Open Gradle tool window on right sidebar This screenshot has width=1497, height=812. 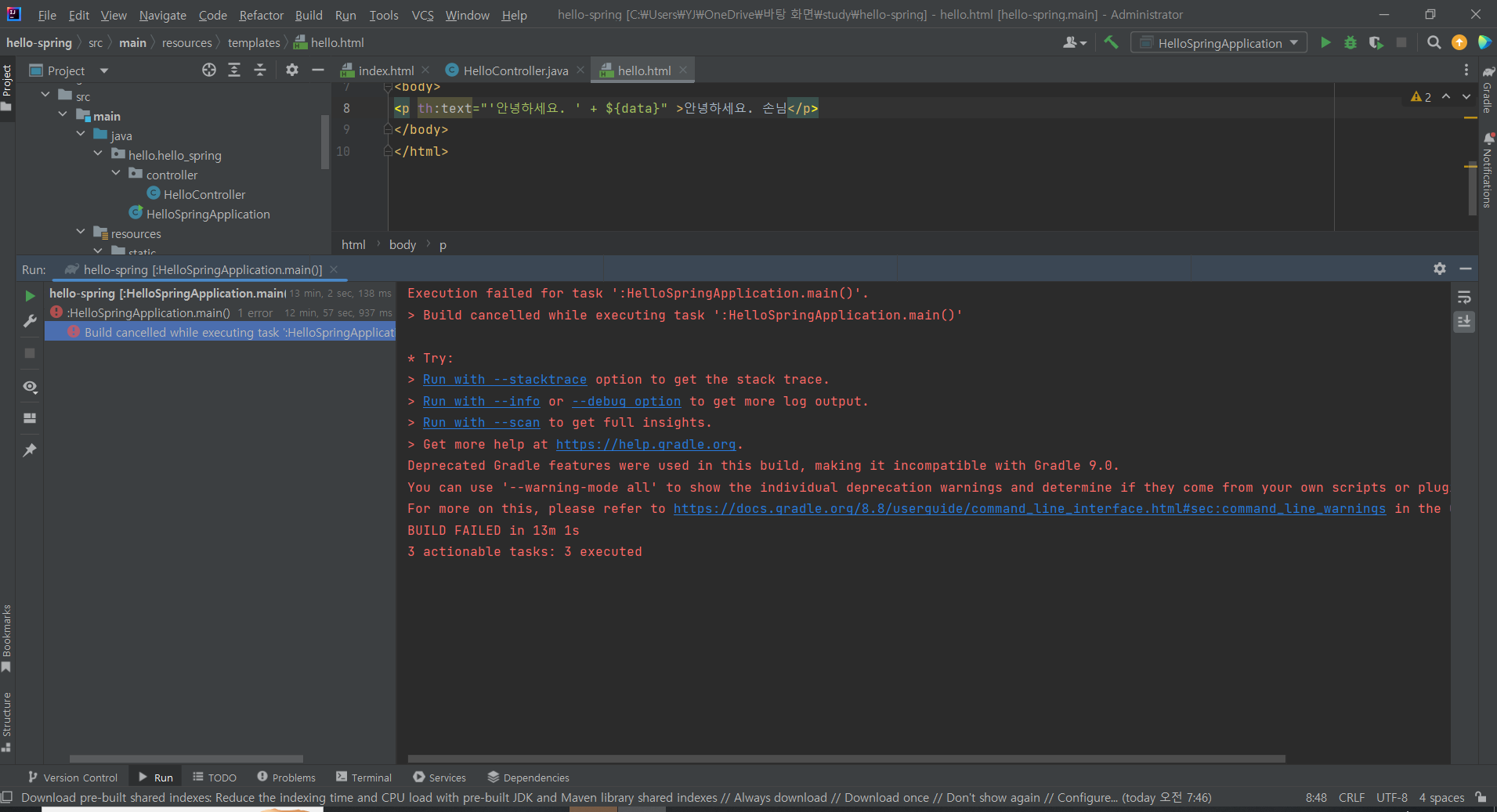(x=1488, y=90)
